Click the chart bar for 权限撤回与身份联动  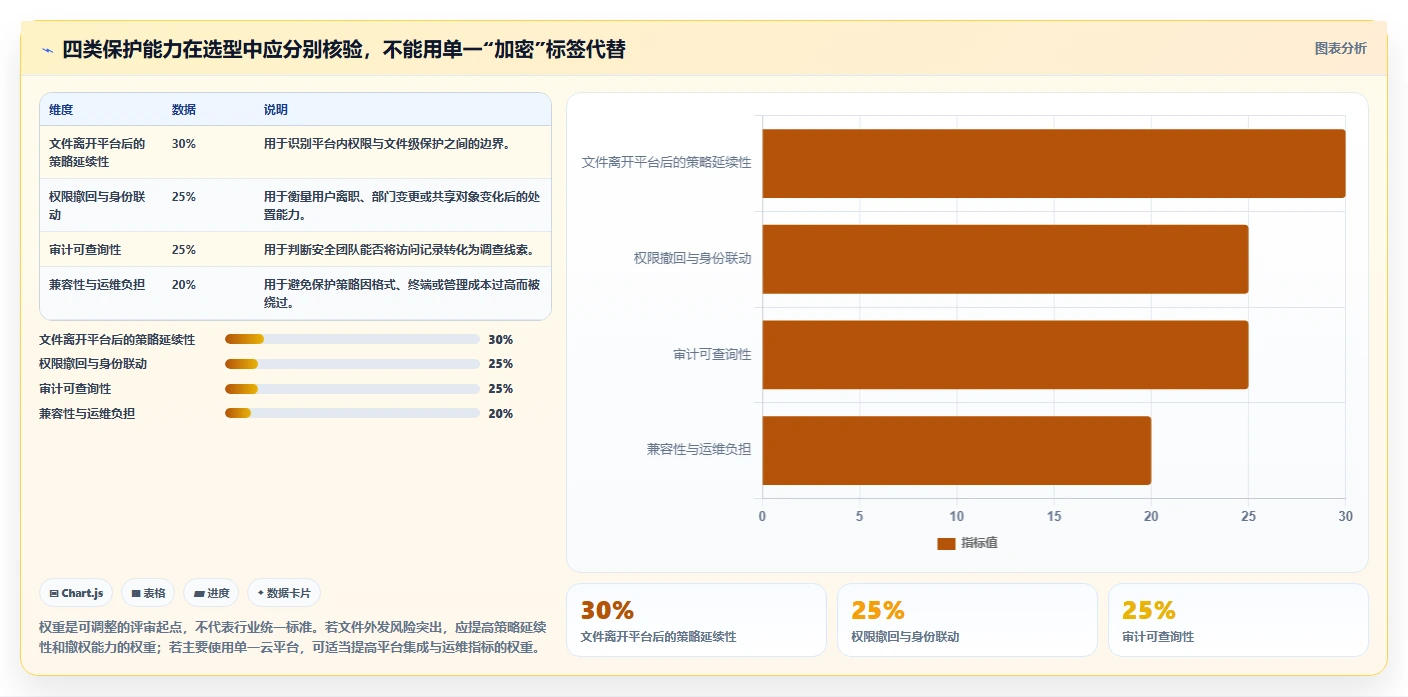coord(1005,259)
